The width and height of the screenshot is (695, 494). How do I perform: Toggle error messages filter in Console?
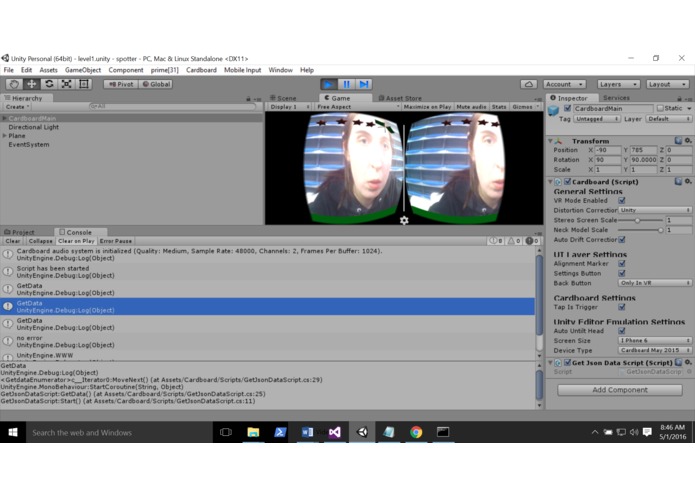[532, 241]
